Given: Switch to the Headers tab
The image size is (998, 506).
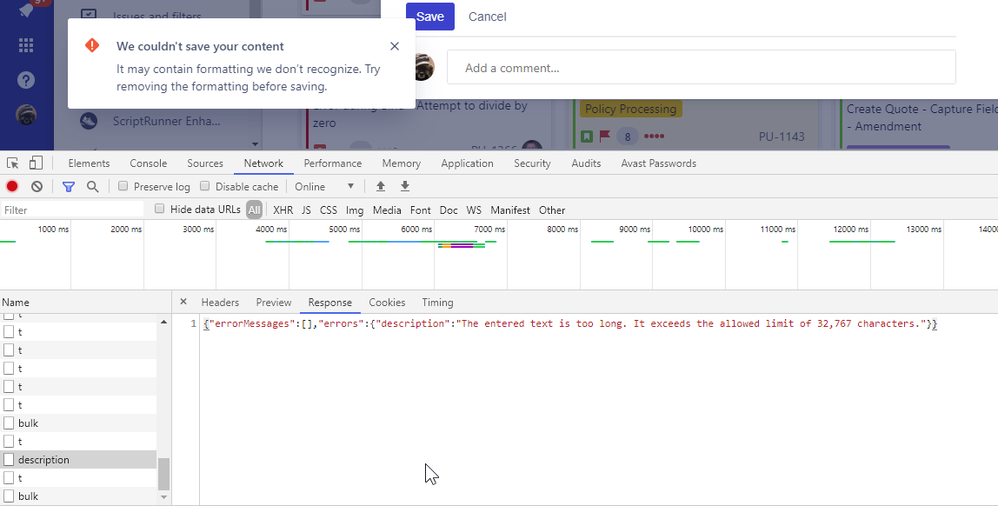Looking at the screenshot, I should (220, 302).
